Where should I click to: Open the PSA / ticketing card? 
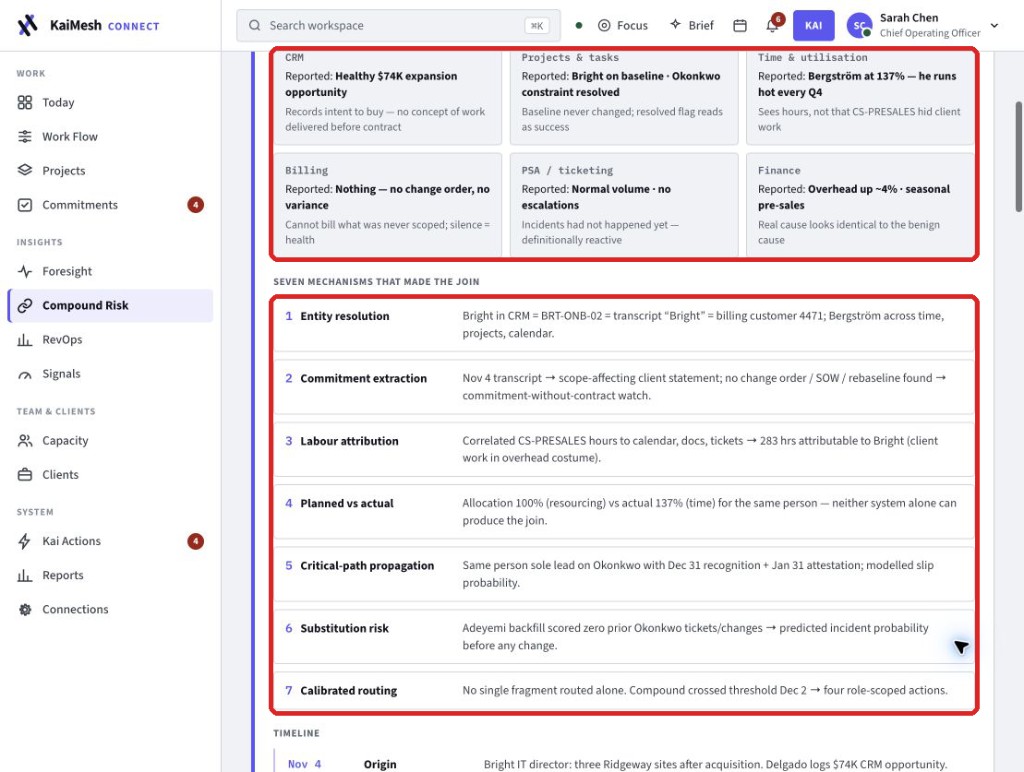pos(624,205)
